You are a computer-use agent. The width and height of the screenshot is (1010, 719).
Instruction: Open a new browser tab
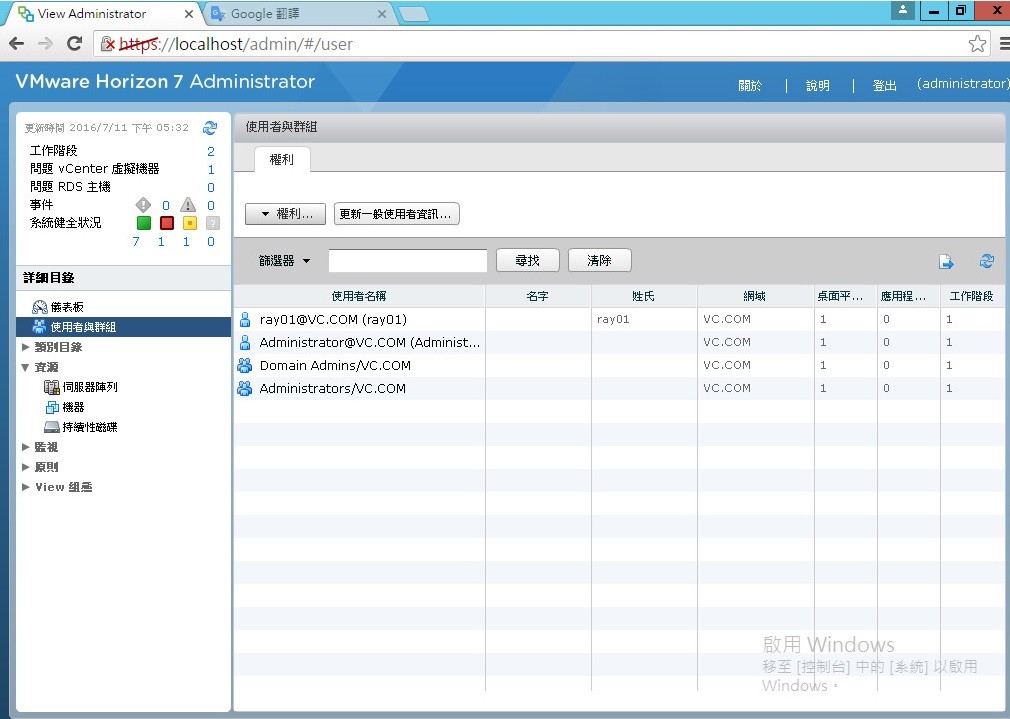click(x=414, y=14)
